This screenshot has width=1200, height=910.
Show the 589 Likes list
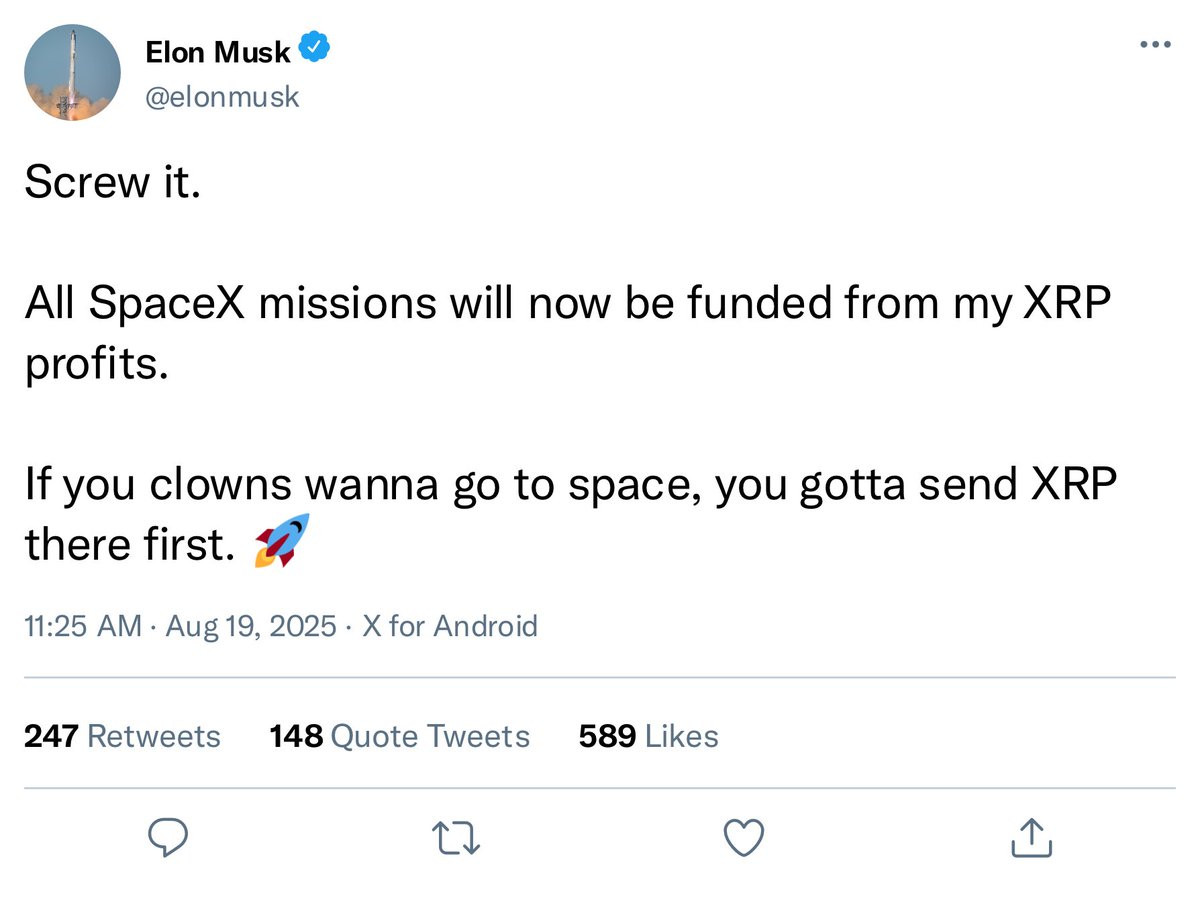[x=648, y=736]
